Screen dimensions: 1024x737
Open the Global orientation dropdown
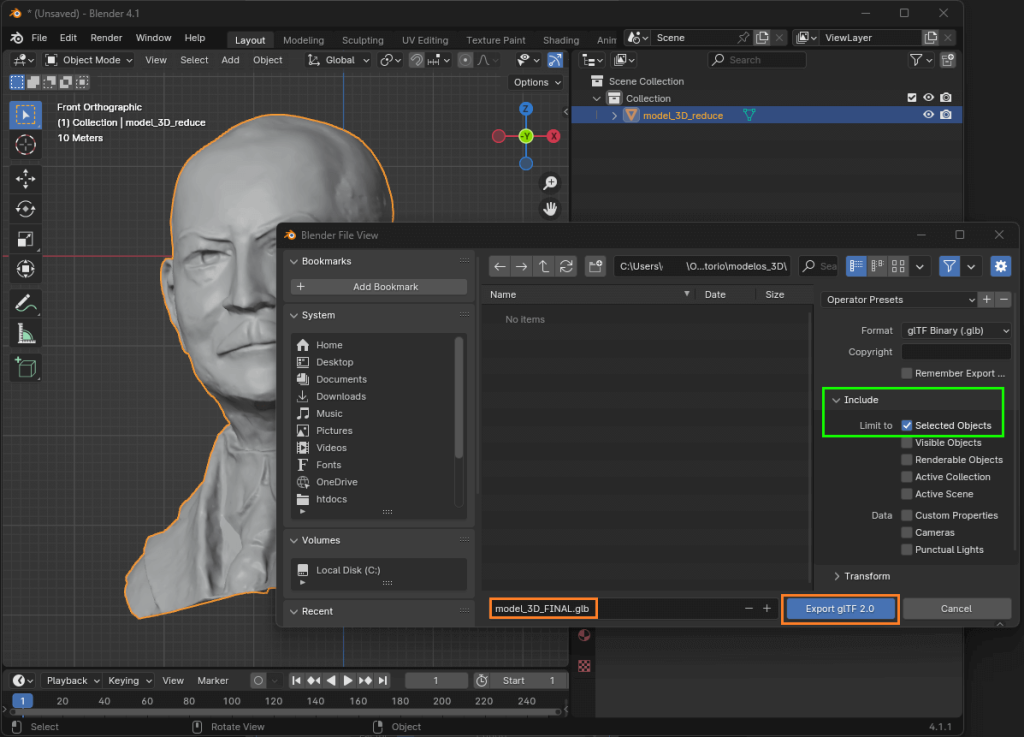coord(338,60)
